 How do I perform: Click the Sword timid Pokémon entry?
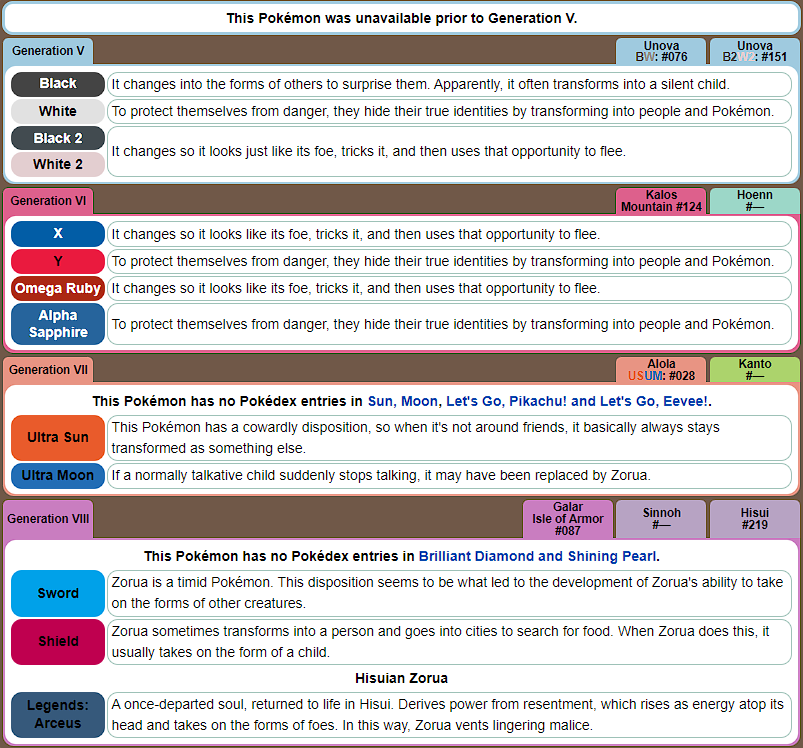[449, 593]
